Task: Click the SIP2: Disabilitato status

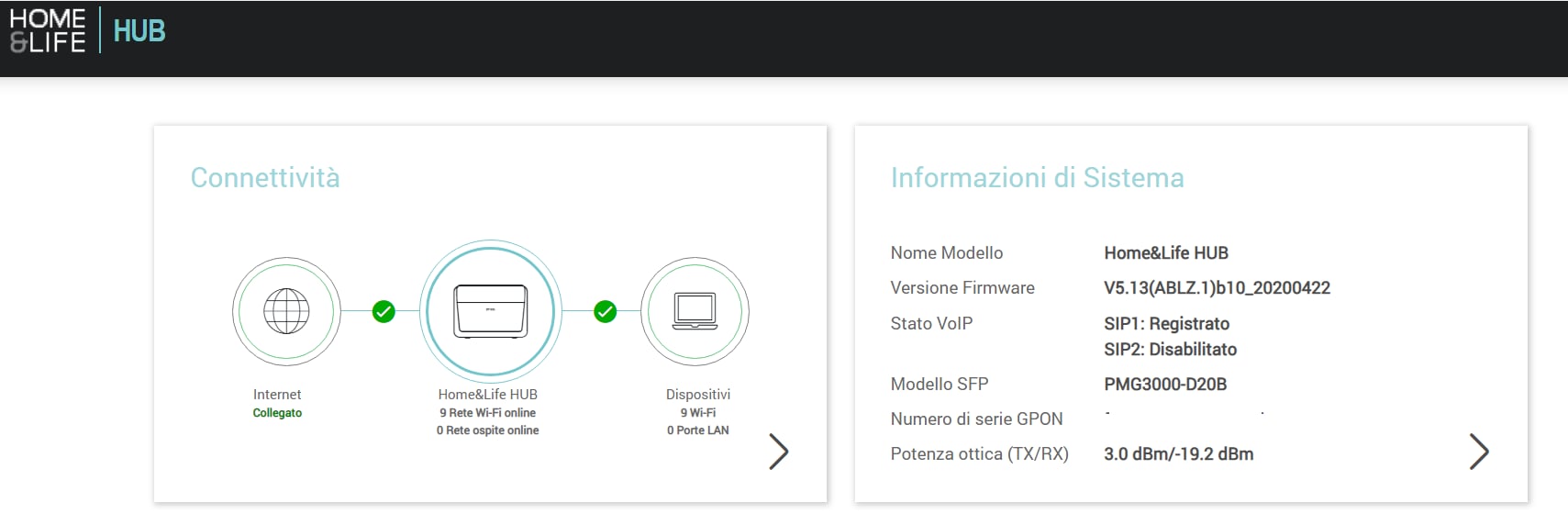Action: coord(1170,349)
